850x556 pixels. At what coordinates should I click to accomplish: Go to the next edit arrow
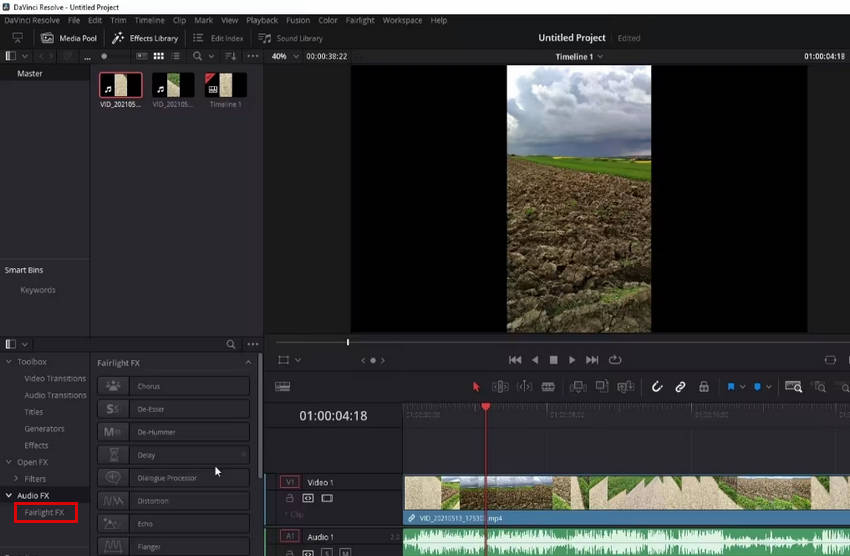(x=383, y=360)
